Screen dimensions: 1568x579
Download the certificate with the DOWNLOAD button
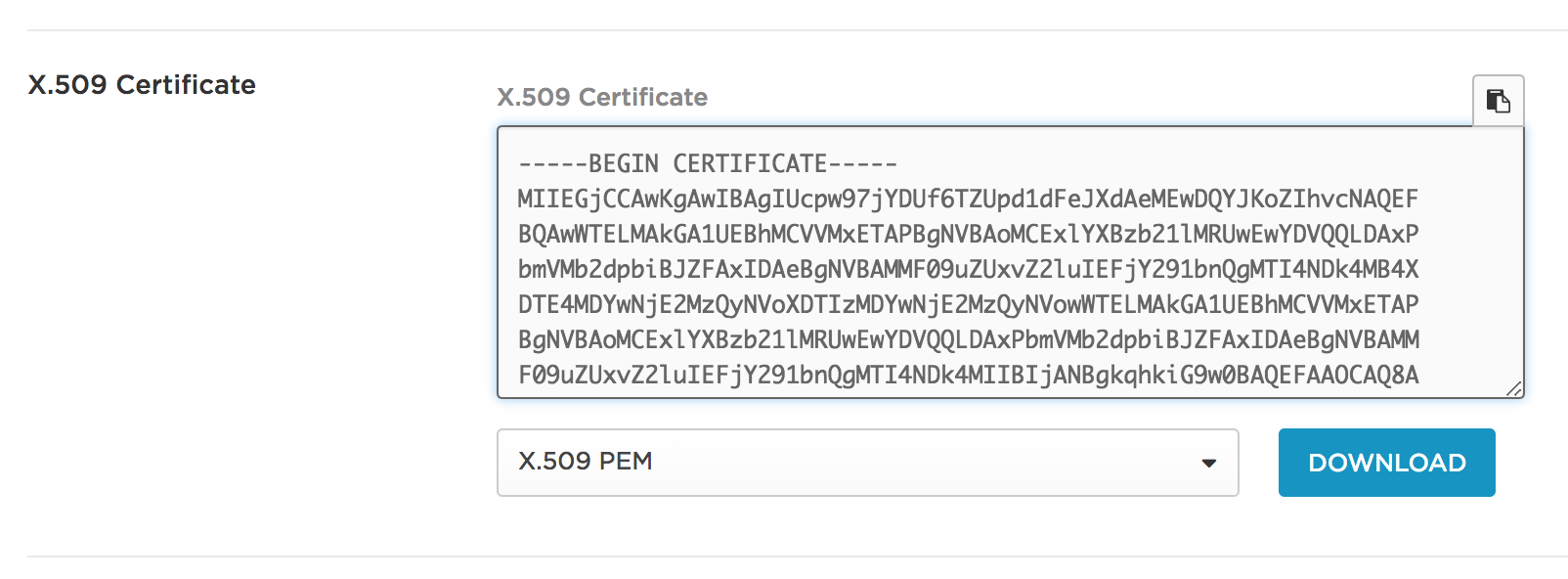1386,463
